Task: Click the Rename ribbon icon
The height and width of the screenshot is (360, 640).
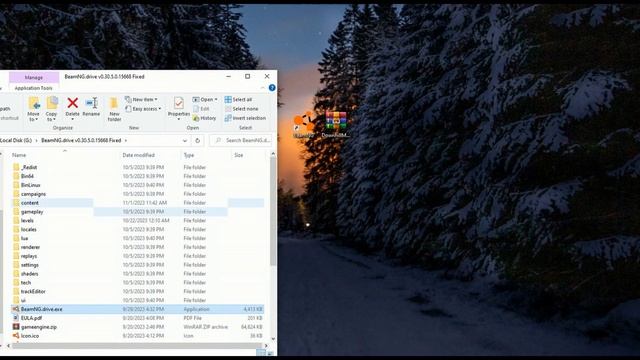Action: click(x=91, y=107)
